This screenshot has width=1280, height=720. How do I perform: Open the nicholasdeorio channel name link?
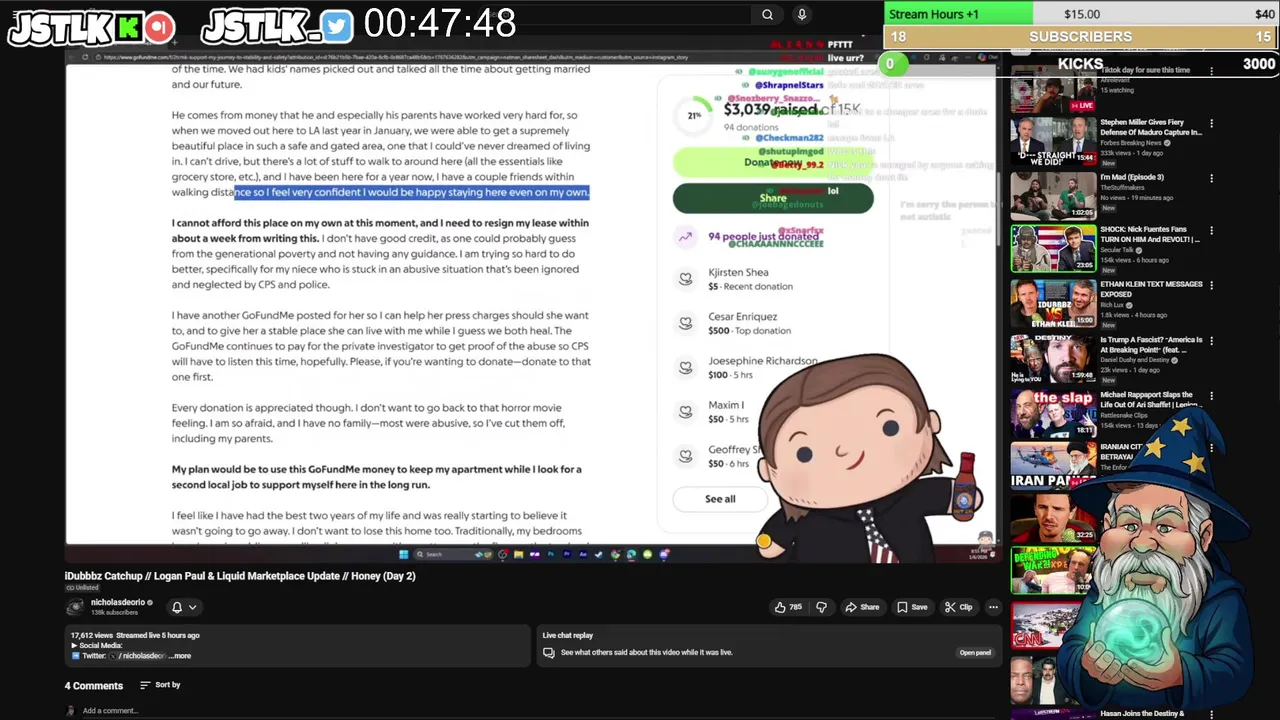118,603
